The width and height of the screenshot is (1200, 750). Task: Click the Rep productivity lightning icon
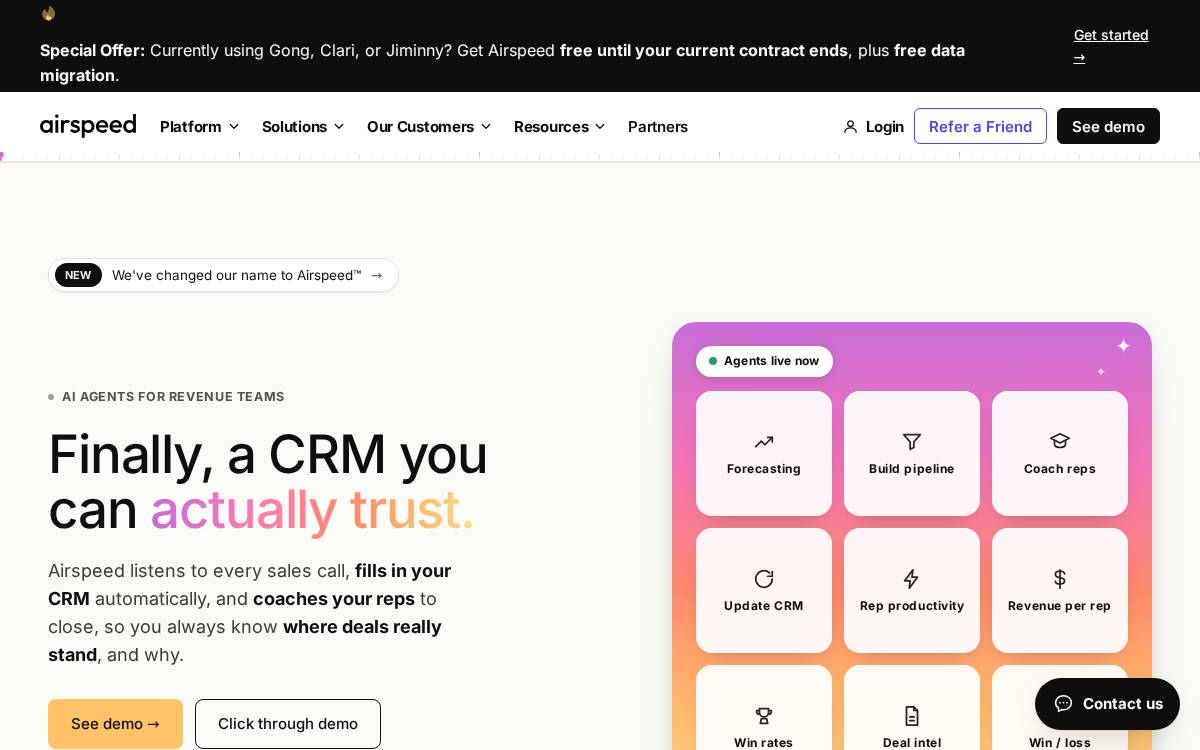point(912,579)
